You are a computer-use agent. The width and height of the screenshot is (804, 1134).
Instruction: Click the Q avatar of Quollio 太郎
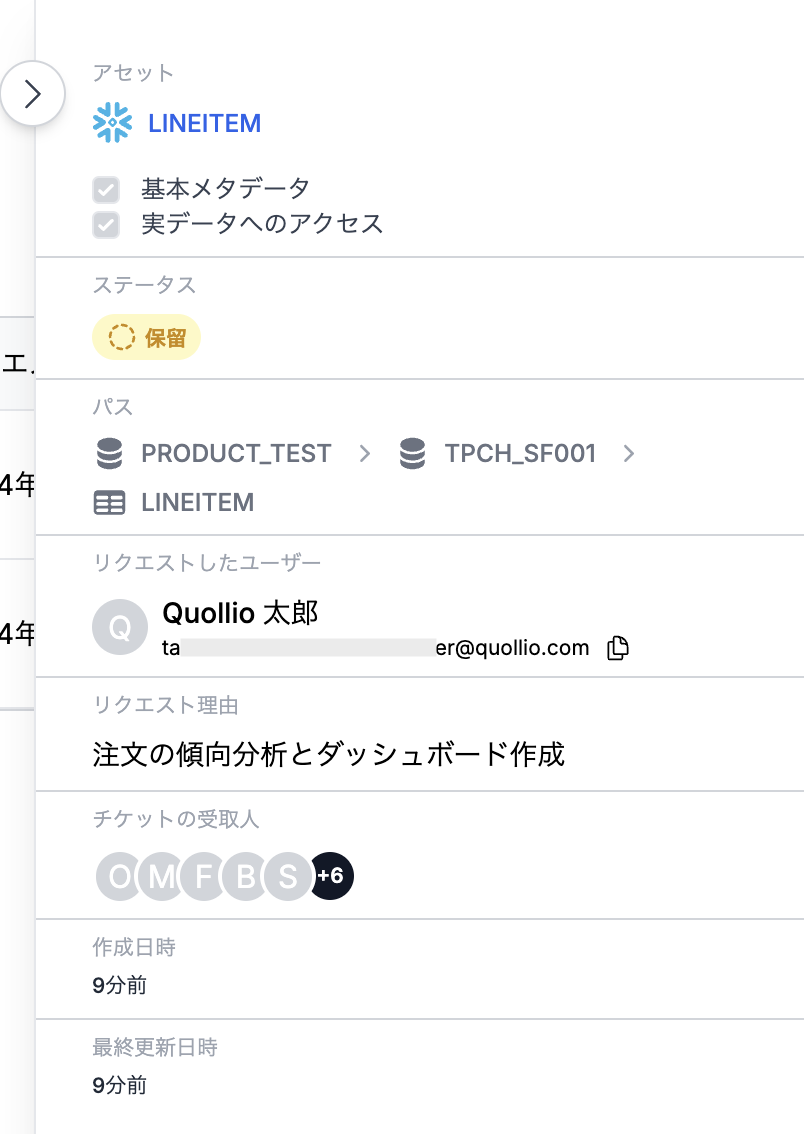pos(120,627)
